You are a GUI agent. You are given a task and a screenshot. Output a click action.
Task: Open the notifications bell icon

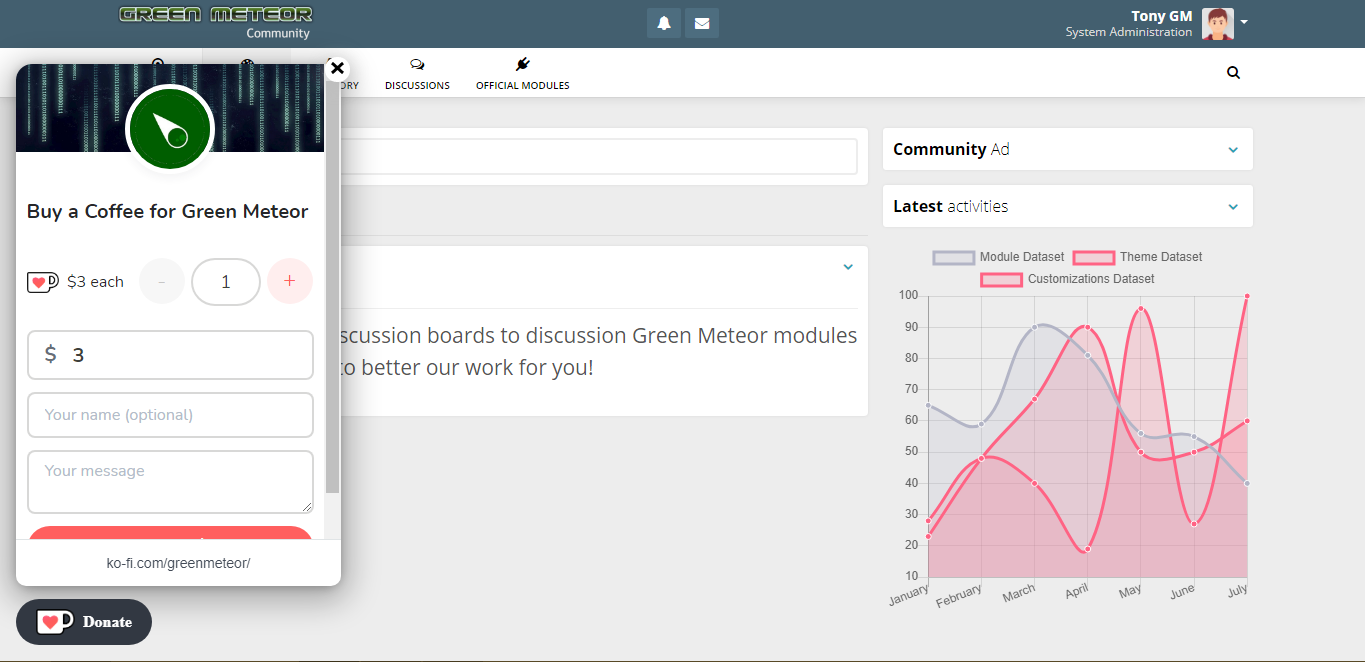[x=664, y=23]
